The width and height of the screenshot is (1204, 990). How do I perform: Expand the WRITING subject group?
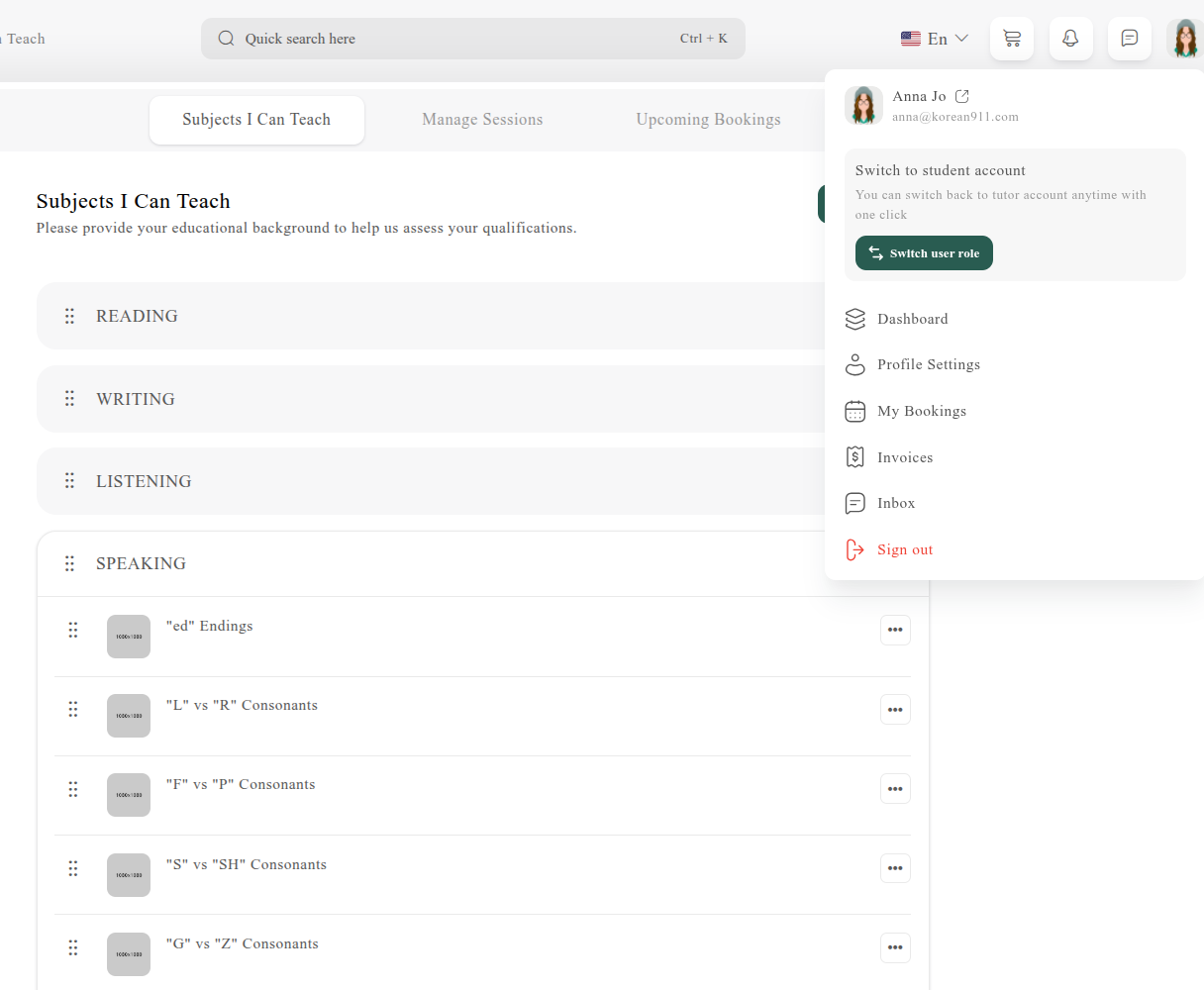coord(136,399)
